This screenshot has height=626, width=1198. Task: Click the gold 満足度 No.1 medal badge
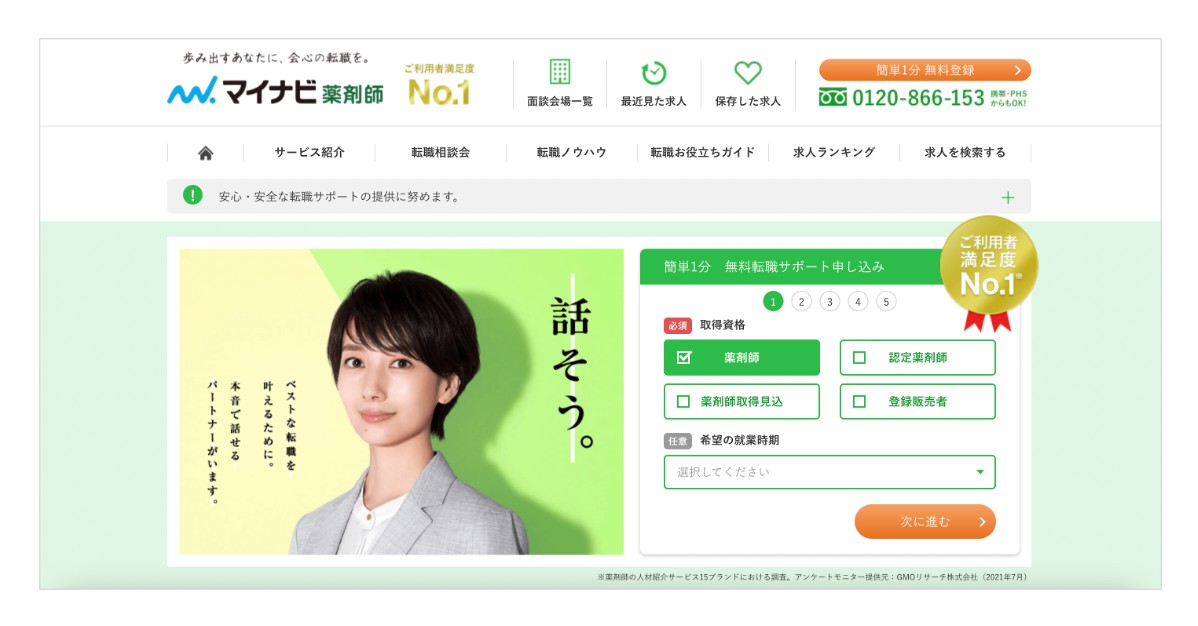[988, 272]
